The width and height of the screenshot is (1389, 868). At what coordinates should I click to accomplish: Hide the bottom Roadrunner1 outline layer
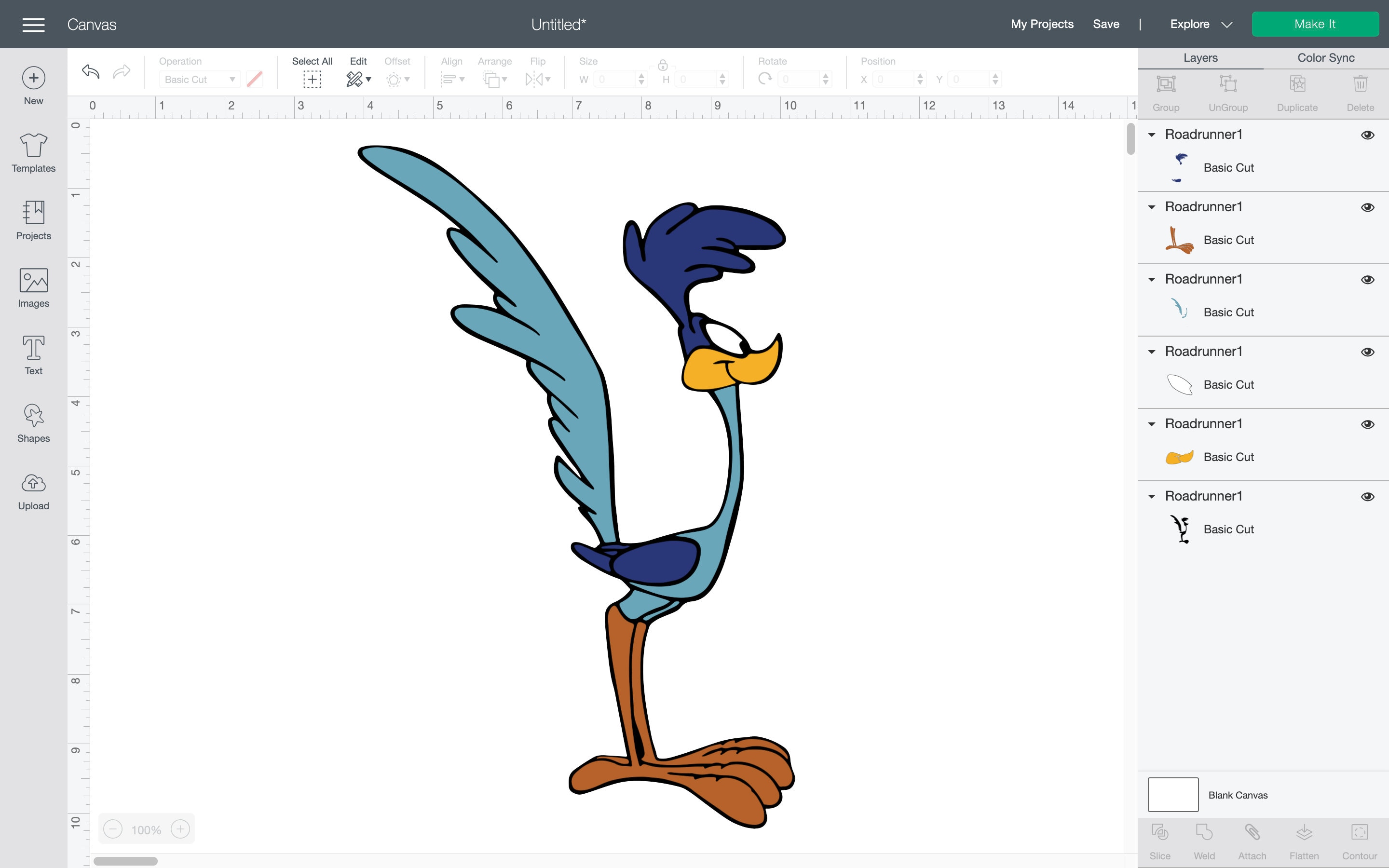[x=1368, y=496]
